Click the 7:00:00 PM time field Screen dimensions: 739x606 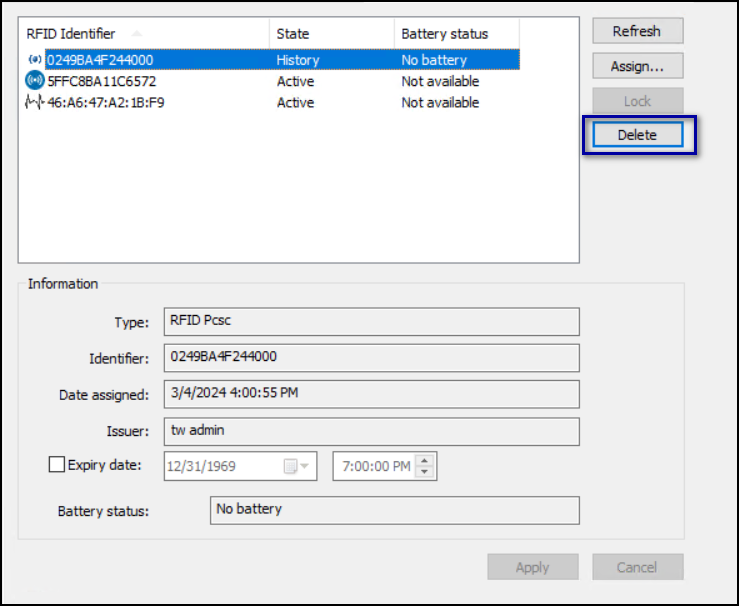[x=376, y=467]
